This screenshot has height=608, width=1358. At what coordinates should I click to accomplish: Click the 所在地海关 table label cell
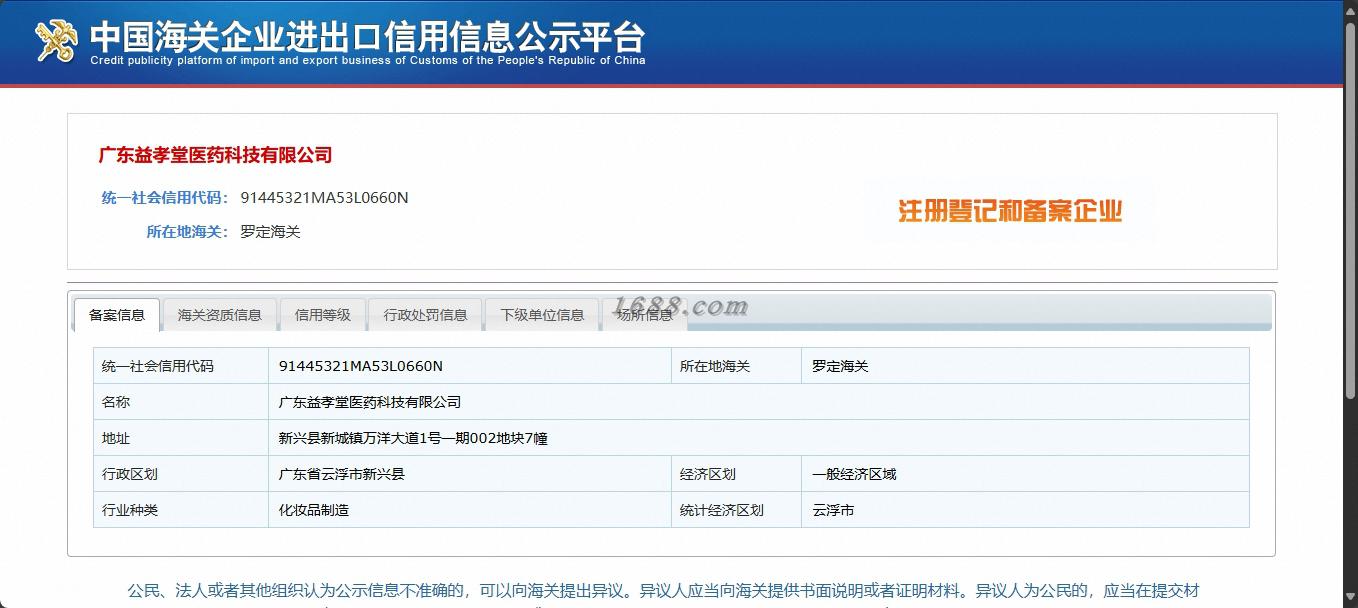(736, 366)
